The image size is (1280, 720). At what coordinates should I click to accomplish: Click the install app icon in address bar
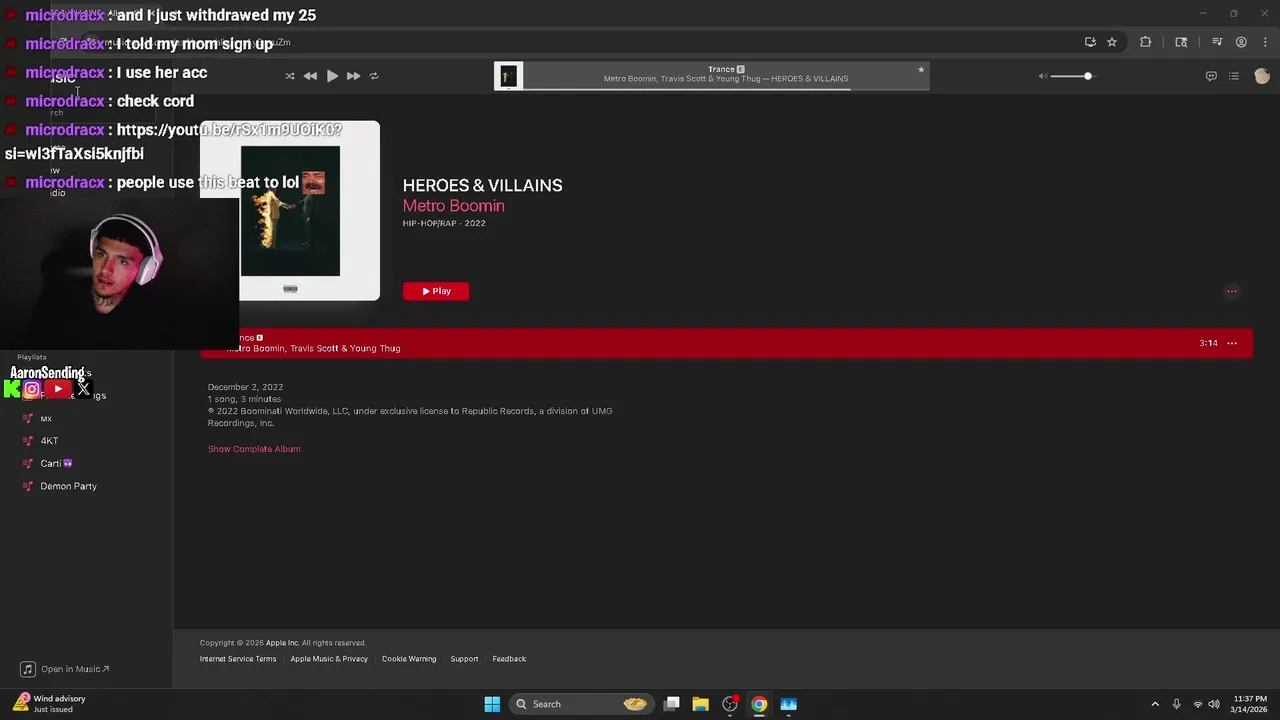1090,42
